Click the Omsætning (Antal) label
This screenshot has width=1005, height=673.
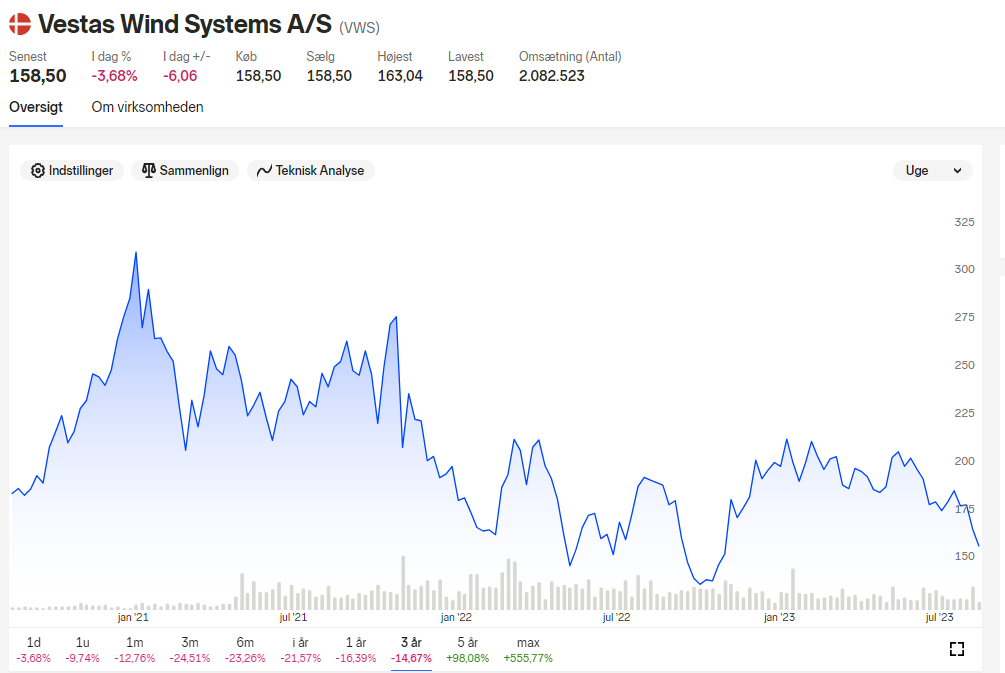coord(570,56)
